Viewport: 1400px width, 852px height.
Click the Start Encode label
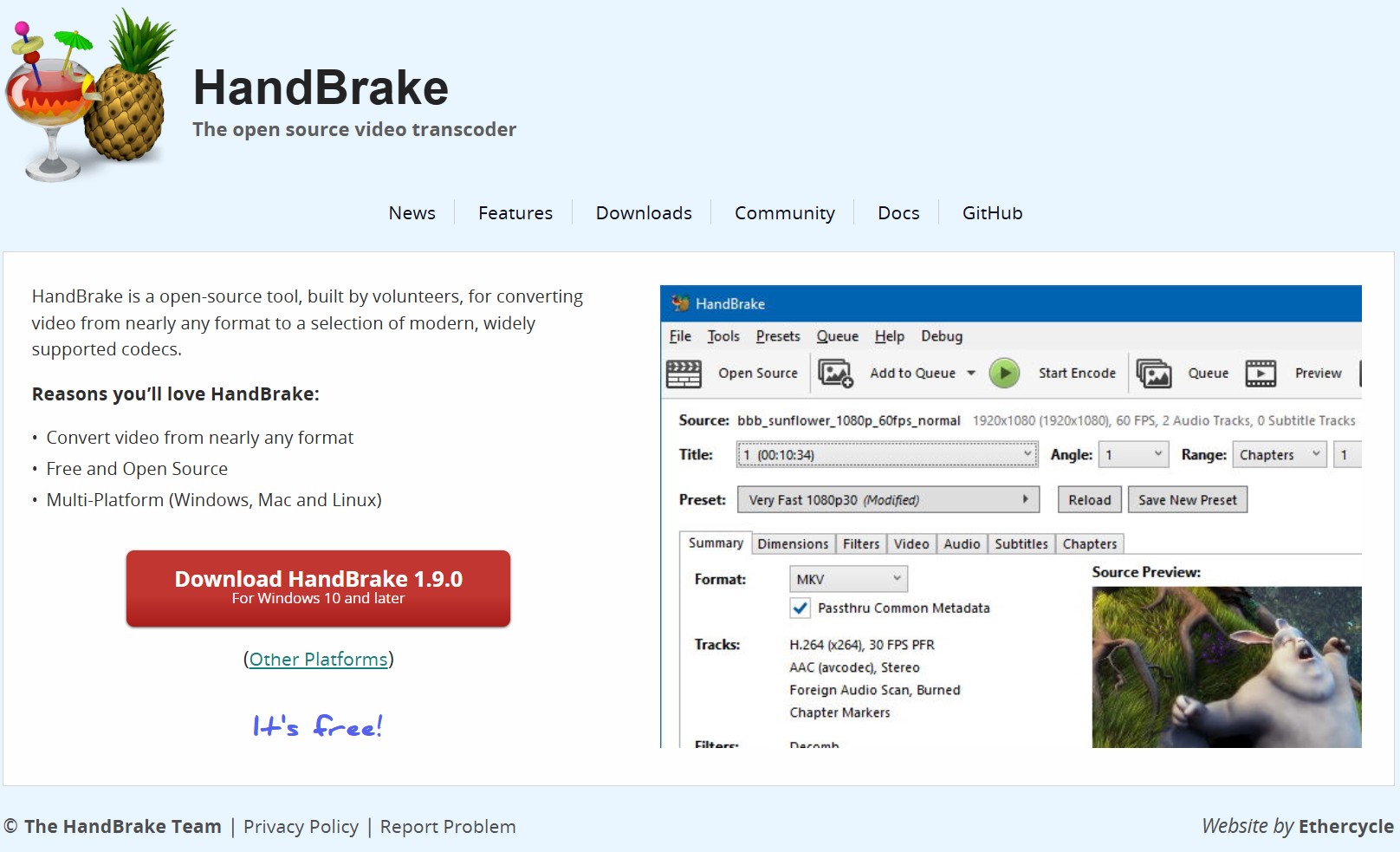(x=1077, y=374)
